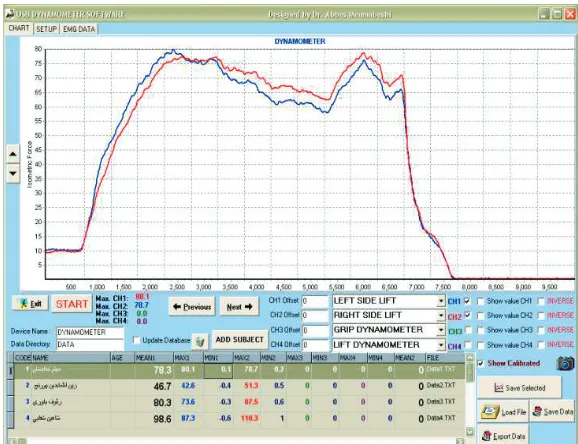Enable the CH4 channel checkbox
Screen dimensions: 578x444
click(x=467, y=345)
